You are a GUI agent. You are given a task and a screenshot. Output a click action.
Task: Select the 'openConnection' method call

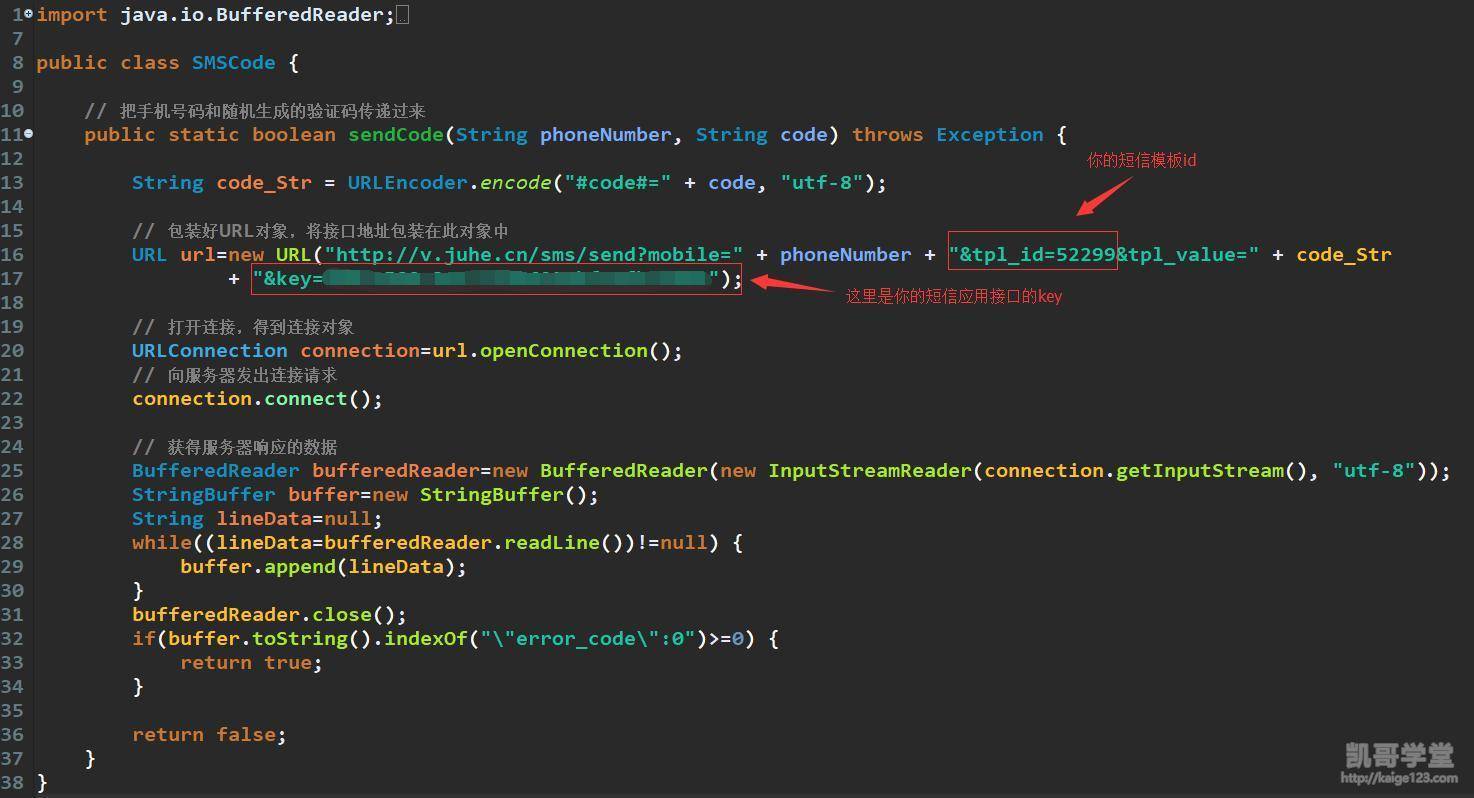coord(564,351)
